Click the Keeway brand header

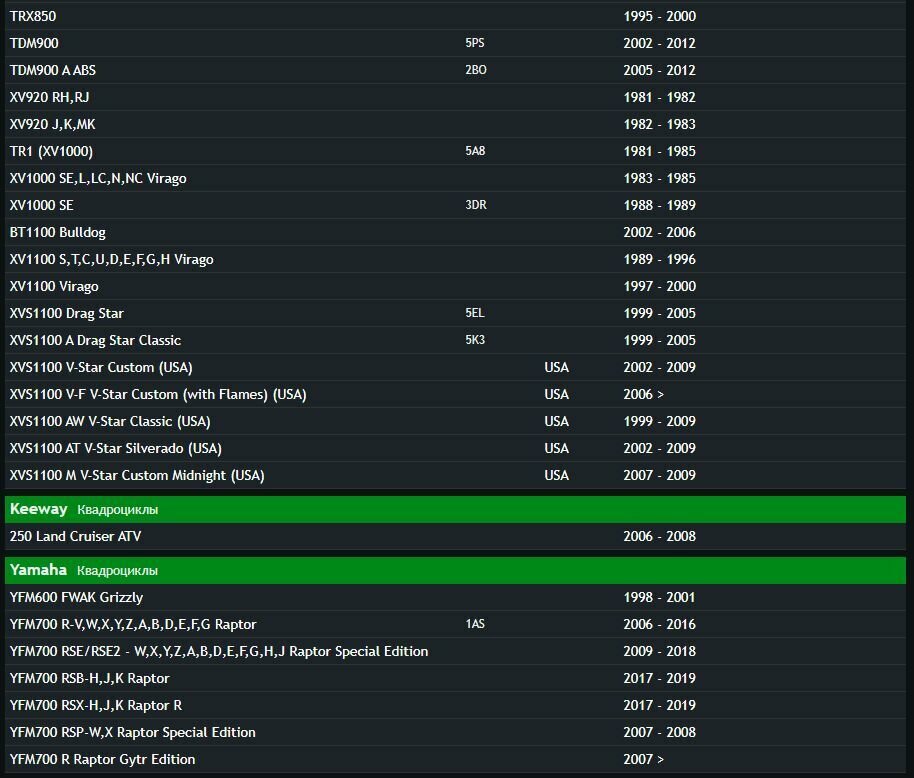(38, 509)
